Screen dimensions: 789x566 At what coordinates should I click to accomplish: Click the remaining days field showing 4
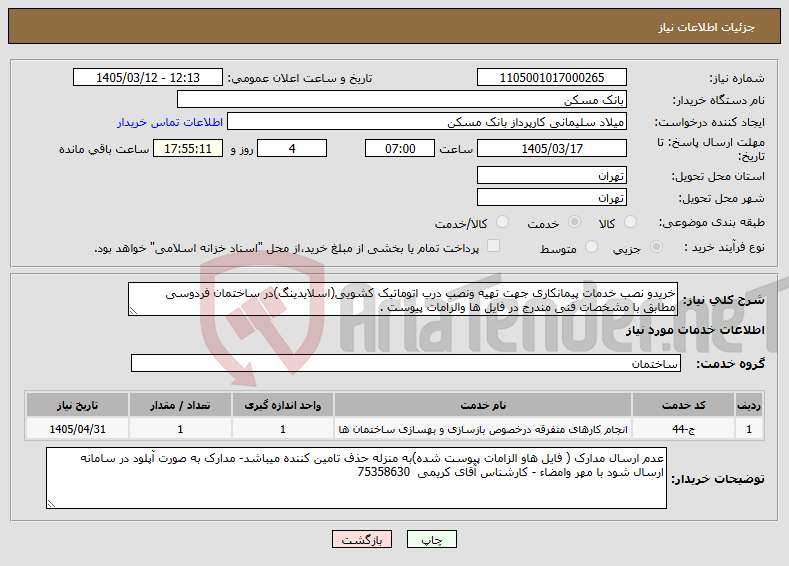[292, 148]
